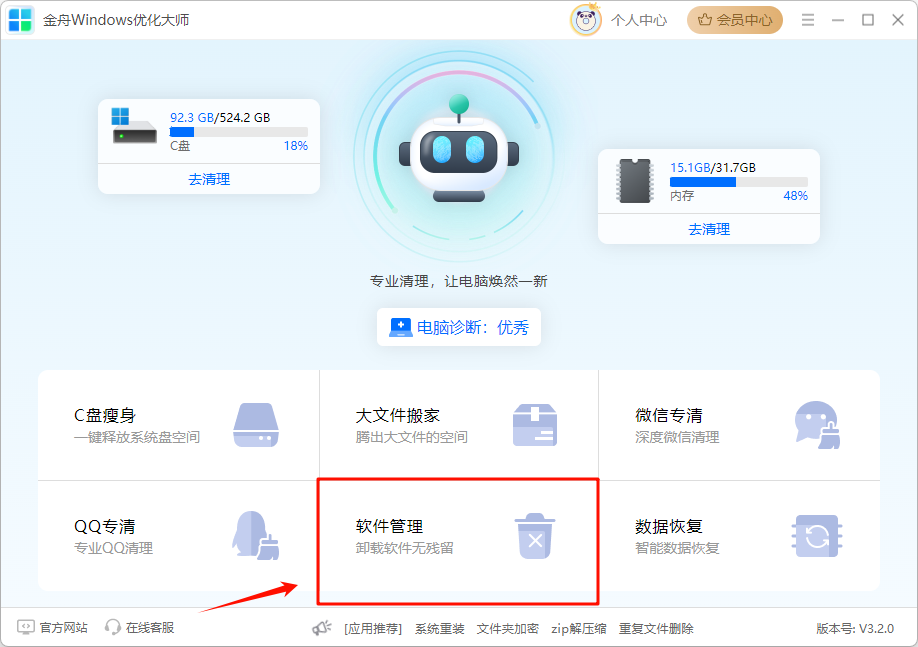
Task: Click the 金舟Windows优化大师 app logo icon
Action: pos(20,20)
